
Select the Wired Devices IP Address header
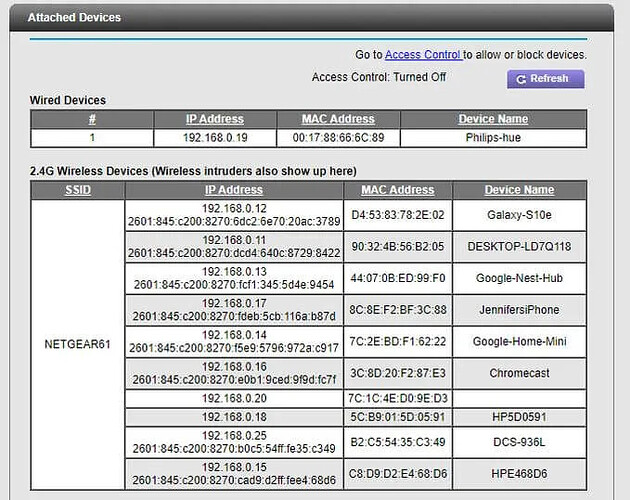[x=214, y=119]
